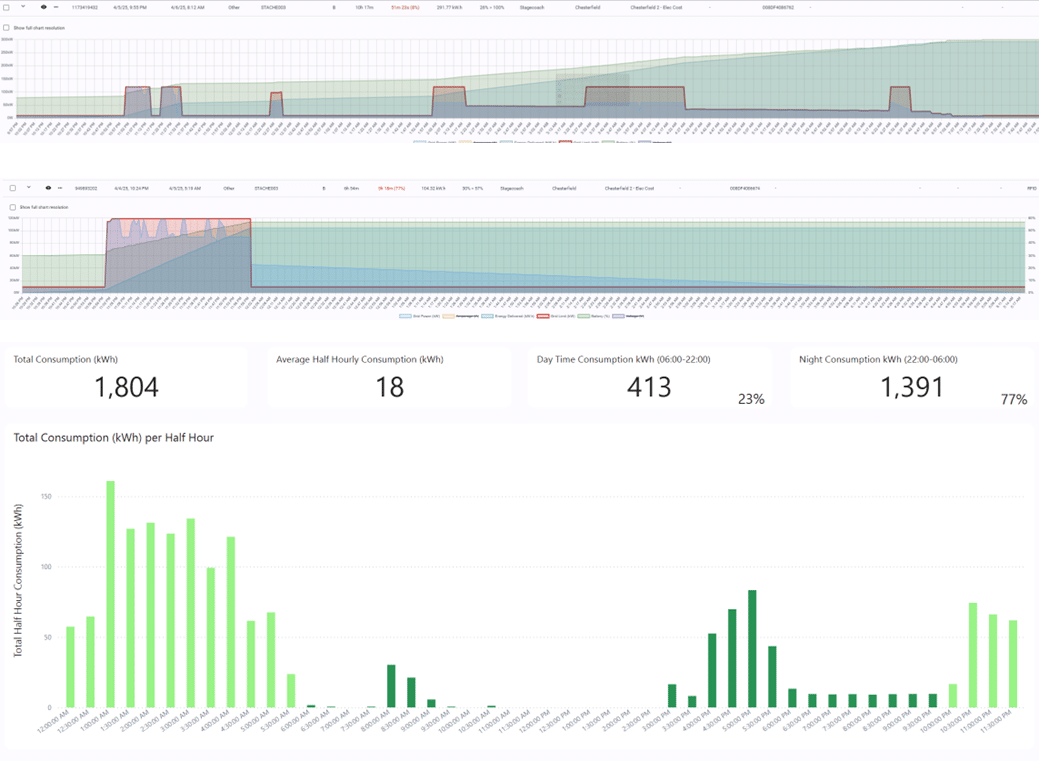Tick the second session row selection checkbox
This screenshot has height=761, width=1039.
click(12, 187)
